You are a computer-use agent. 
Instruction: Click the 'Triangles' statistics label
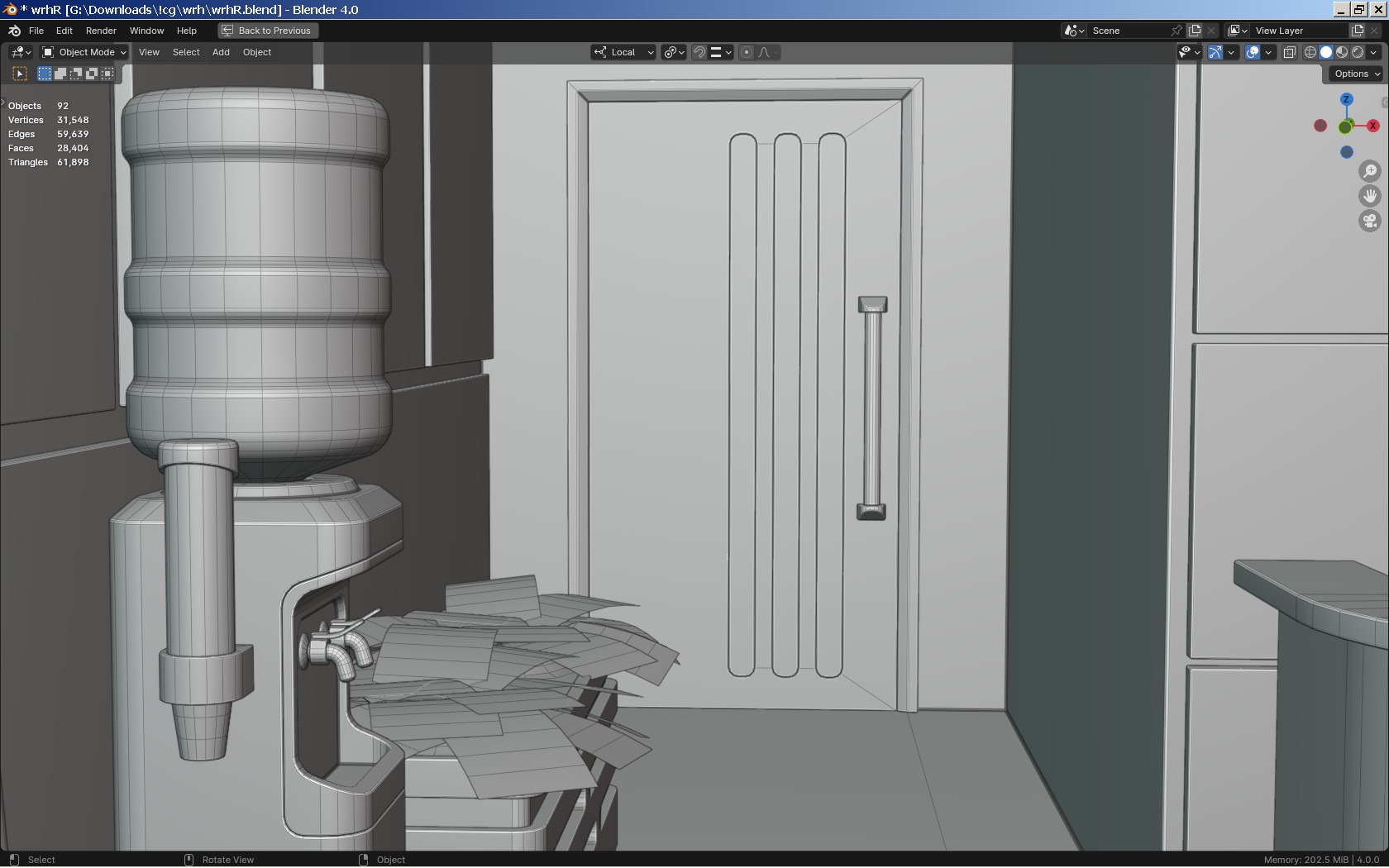click(28, 162)
